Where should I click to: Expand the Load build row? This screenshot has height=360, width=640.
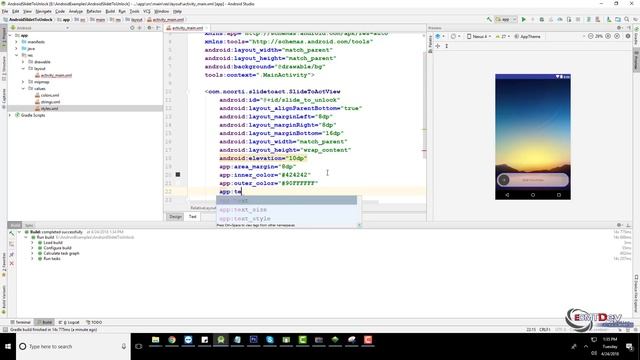click(32, 242)
